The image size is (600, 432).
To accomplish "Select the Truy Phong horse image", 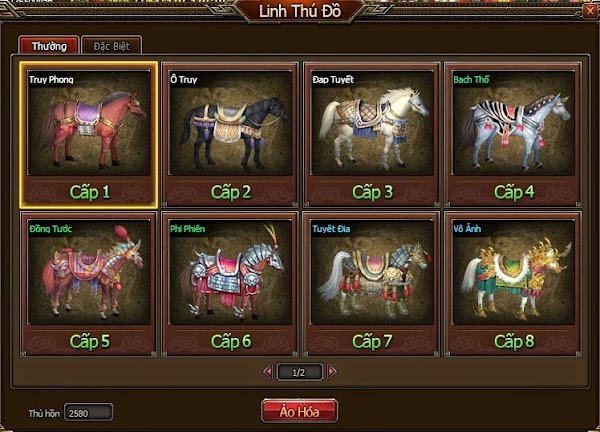I will [x=89, y=122].
